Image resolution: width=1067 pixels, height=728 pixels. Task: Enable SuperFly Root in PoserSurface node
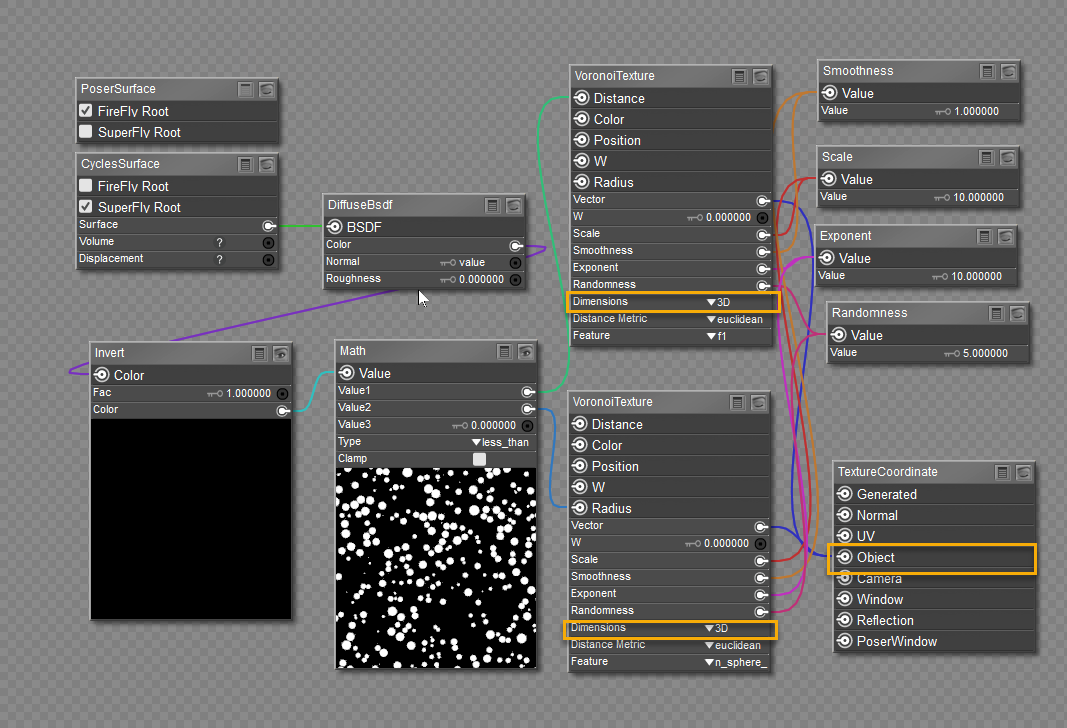[86, 132]
